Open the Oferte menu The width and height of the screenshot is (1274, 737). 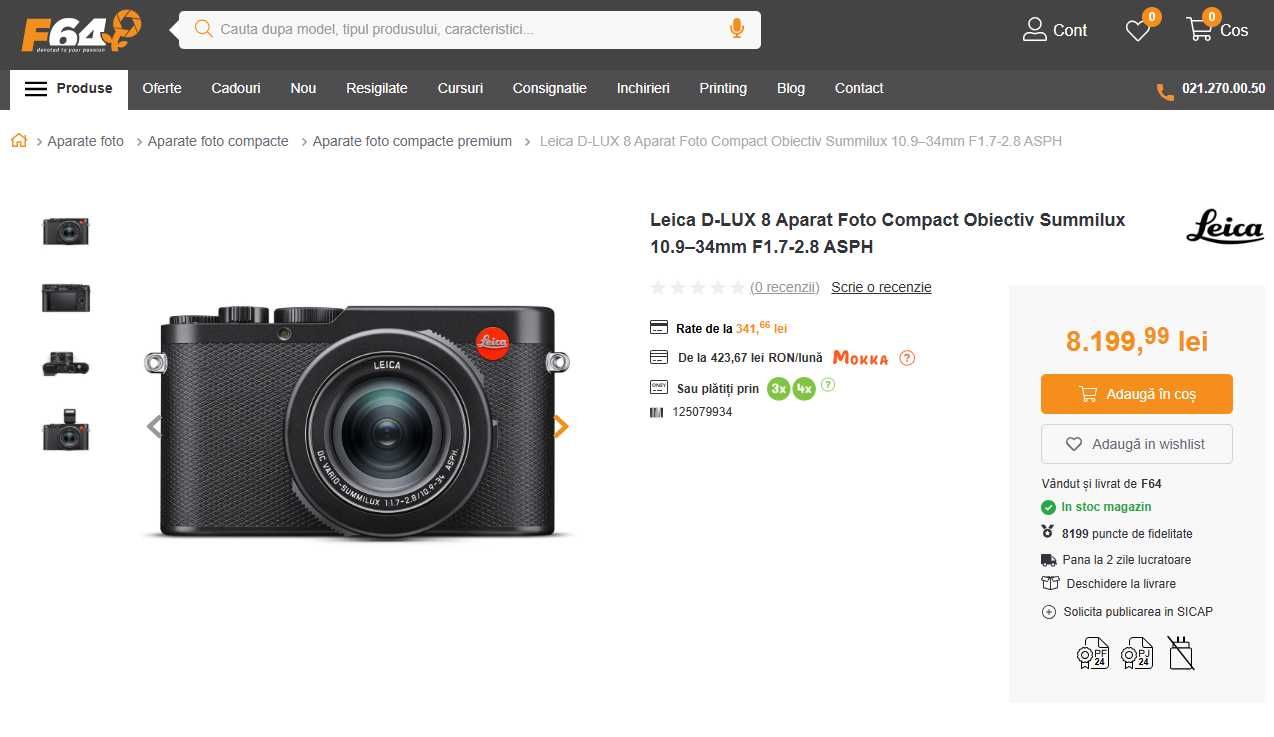pyautogui.click(x=162, y=88)
